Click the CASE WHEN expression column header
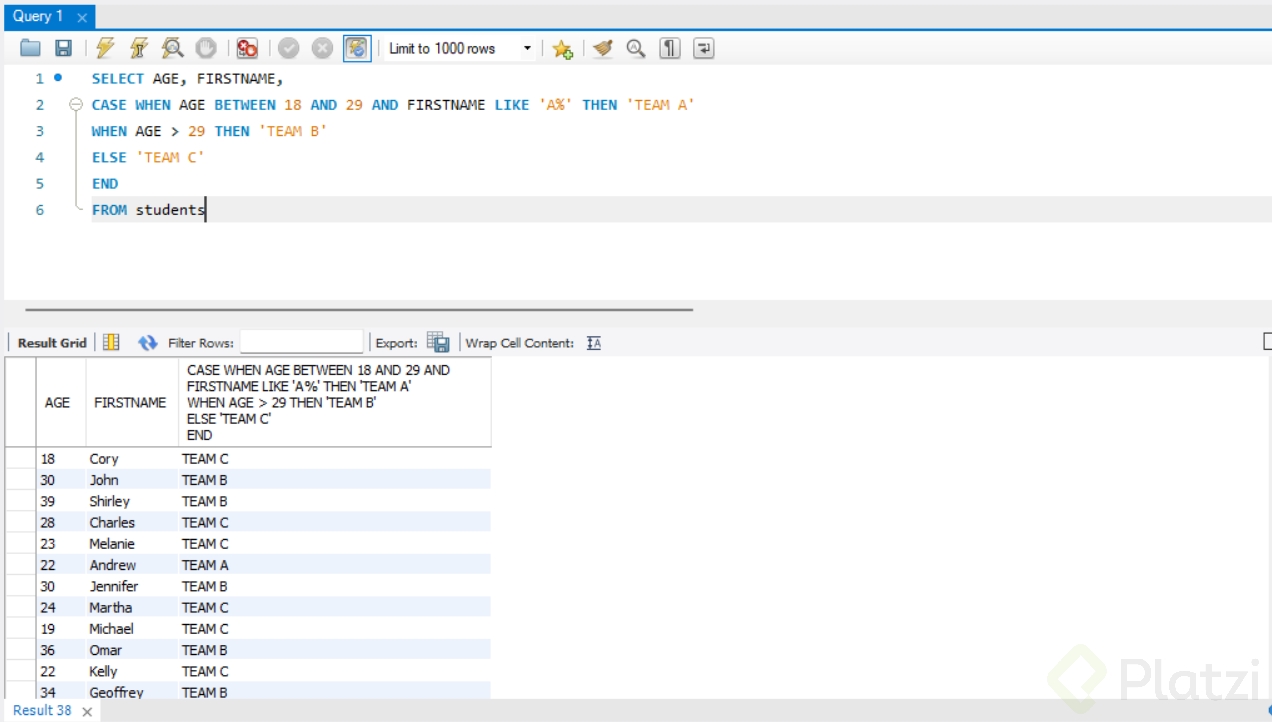 [335, 402]
